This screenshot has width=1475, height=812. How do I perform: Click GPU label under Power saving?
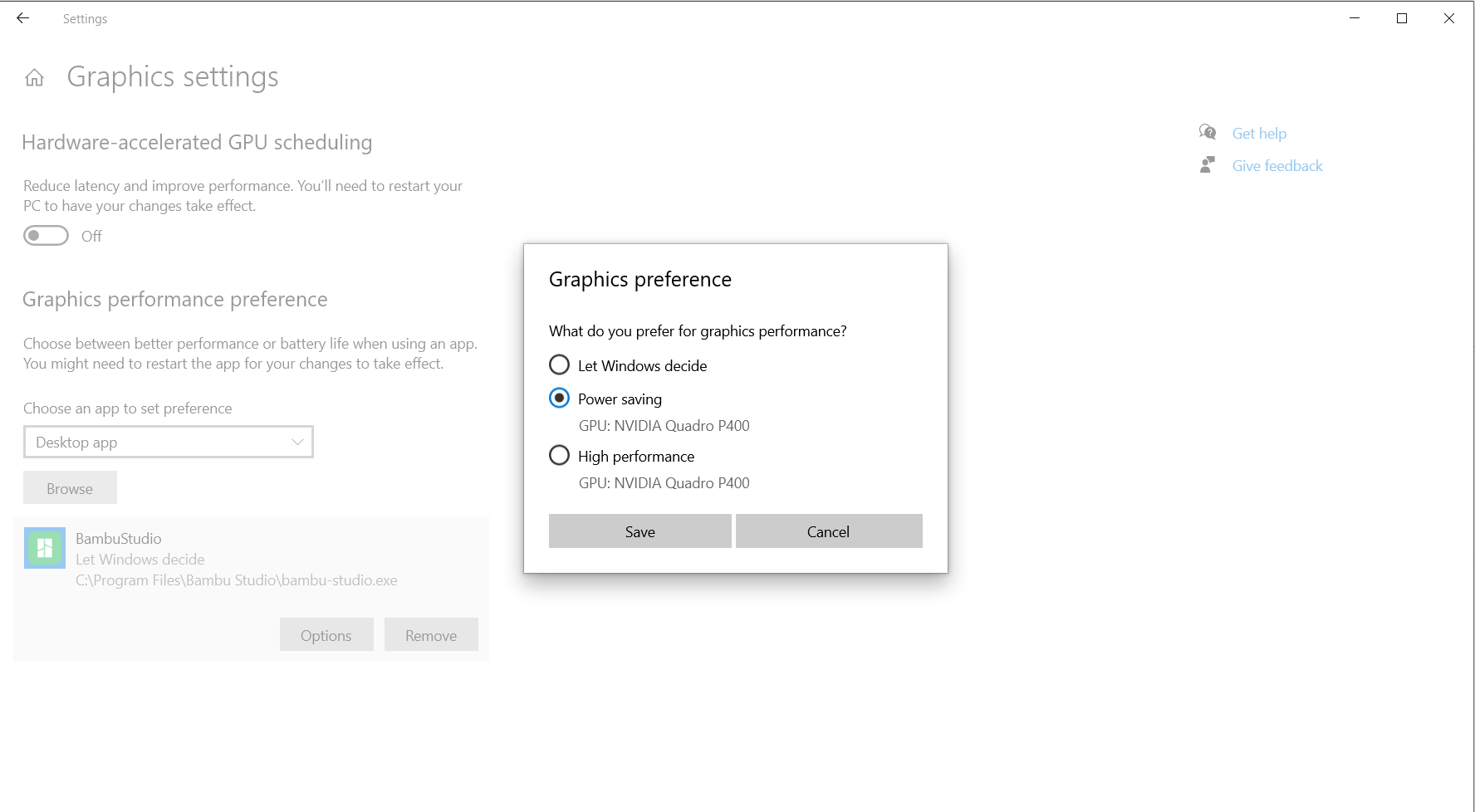(x=664, y=426)
